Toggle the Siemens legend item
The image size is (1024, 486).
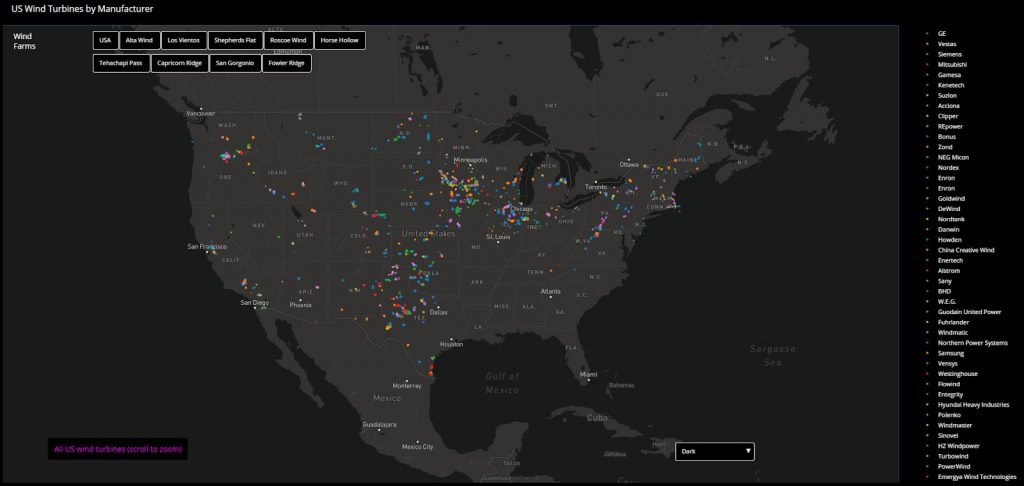click(949, 54)
